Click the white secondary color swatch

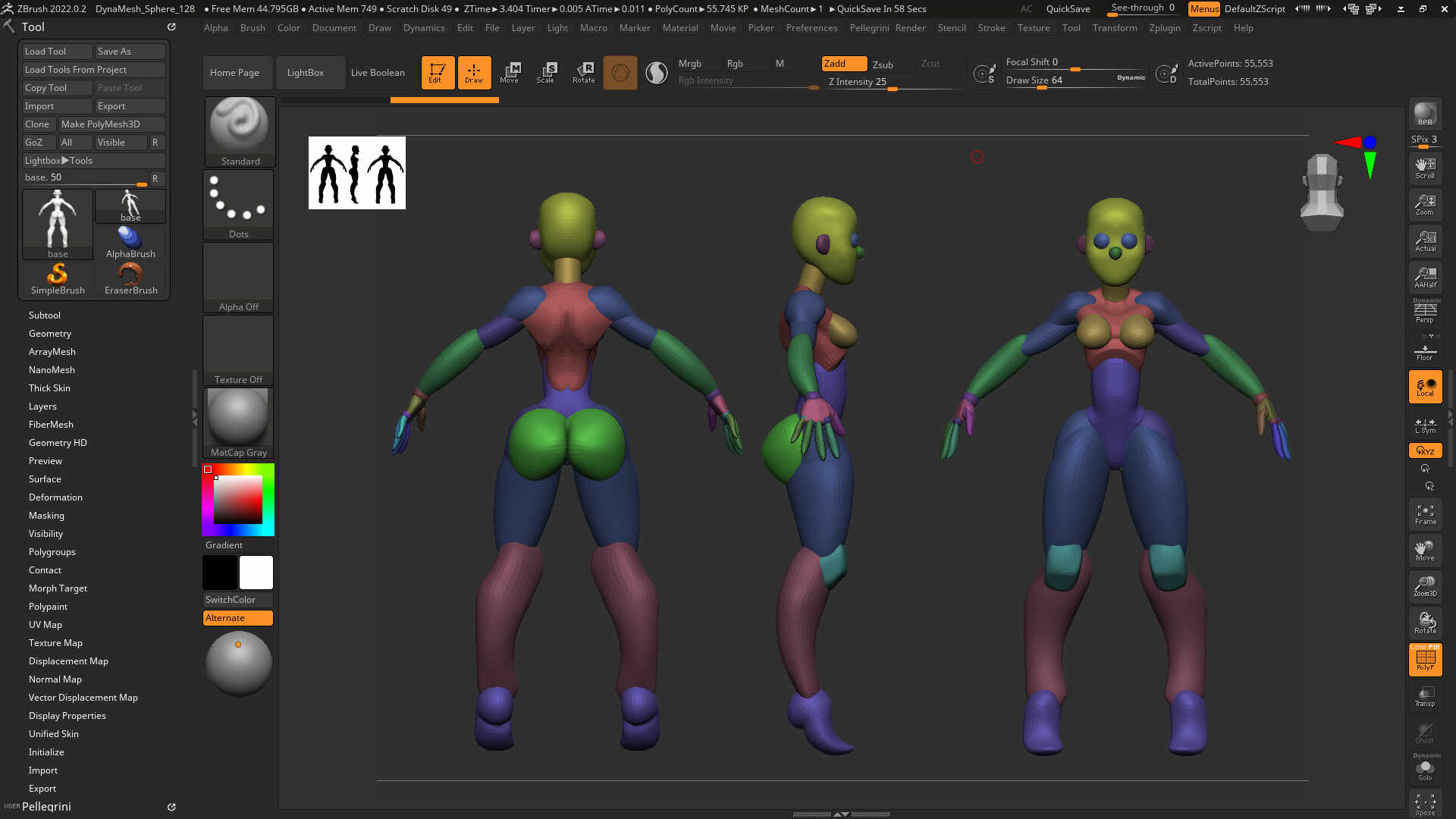256,573
